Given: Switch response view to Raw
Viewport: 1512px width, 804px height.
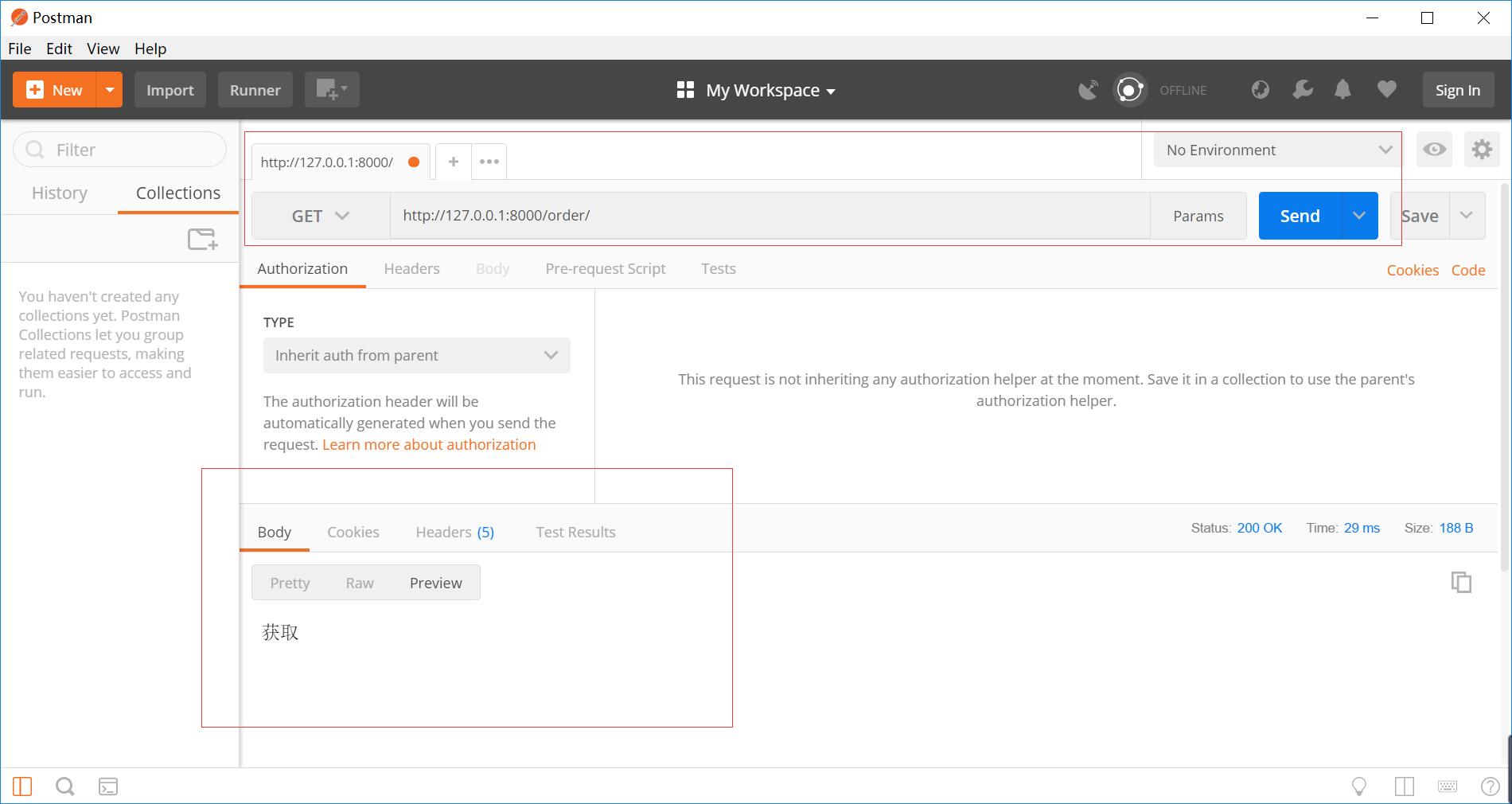Looking at the screenshot, I should coord(360,583).
